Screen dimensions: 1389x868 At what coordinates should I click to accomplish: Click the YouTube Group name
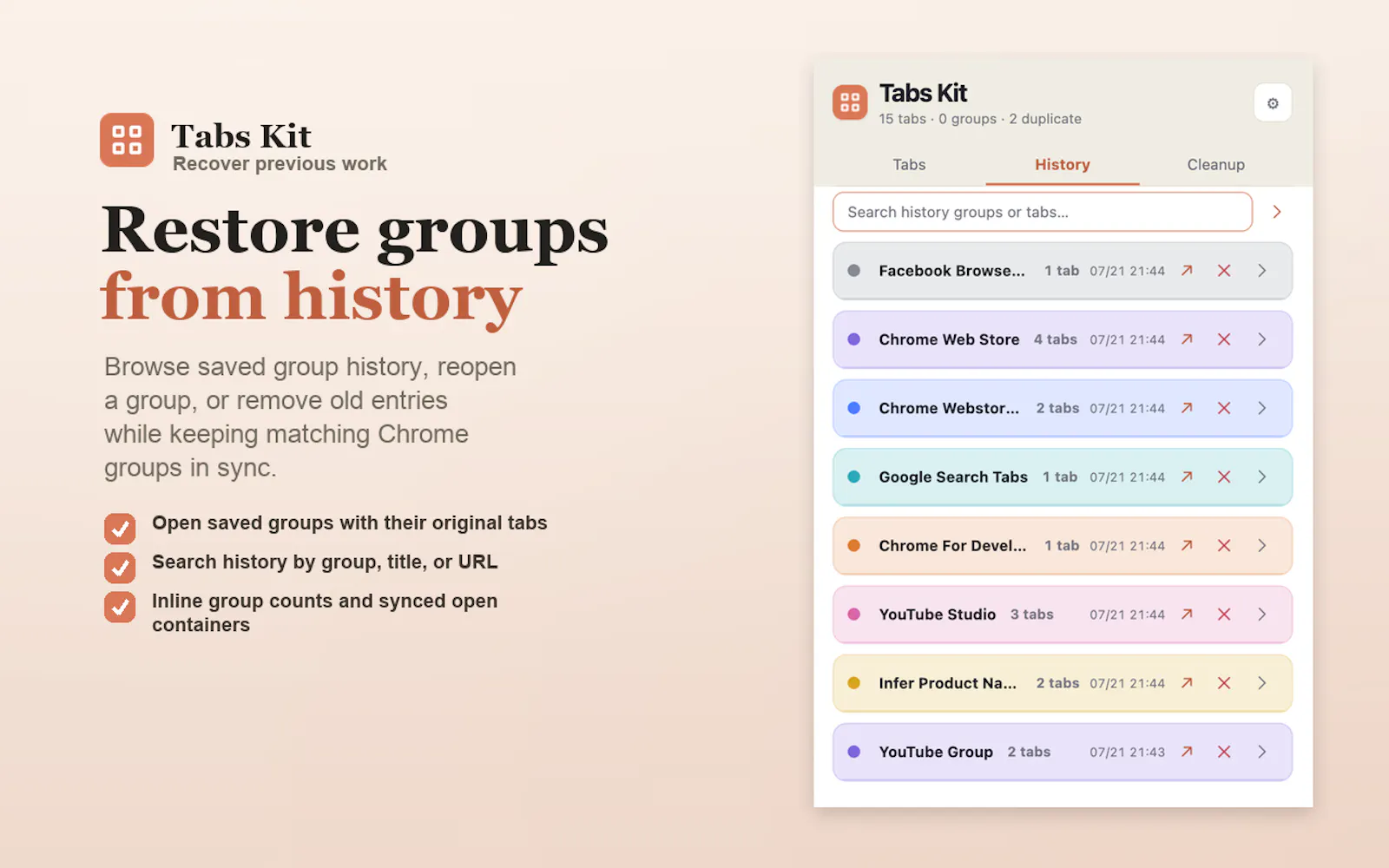(x=936, y=752)
